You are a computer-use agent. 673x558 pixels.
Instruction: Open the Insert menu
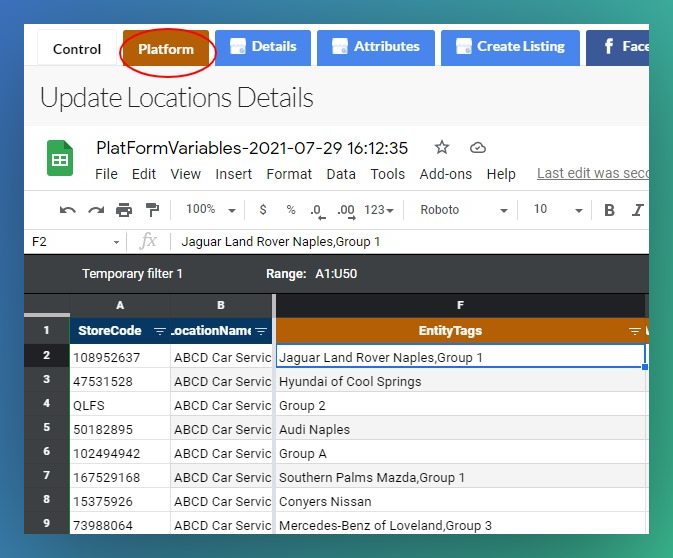click(x=233, y=174)
